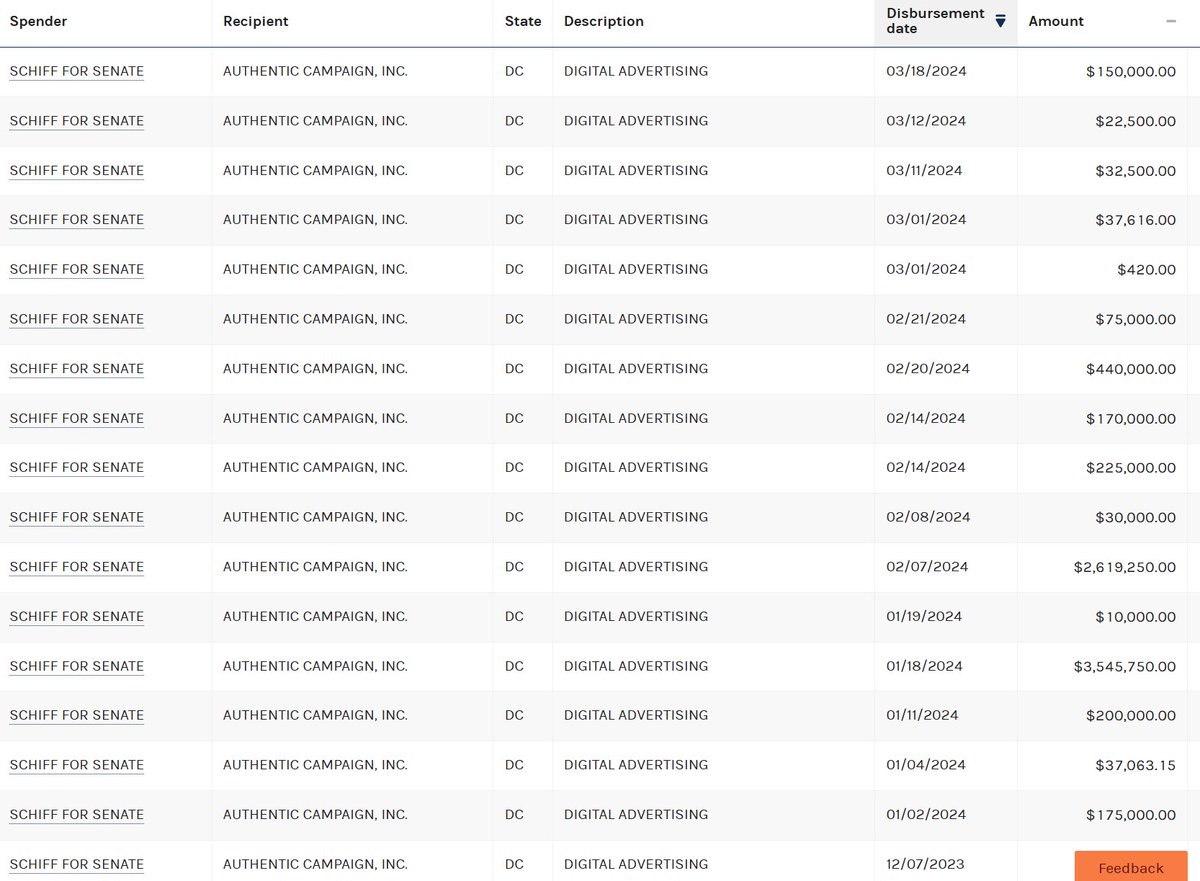1200x881 pixels.
Task: Open SCHIFF FOR SENATE link dated 01/11/2024
Action: tap(77, 715)
